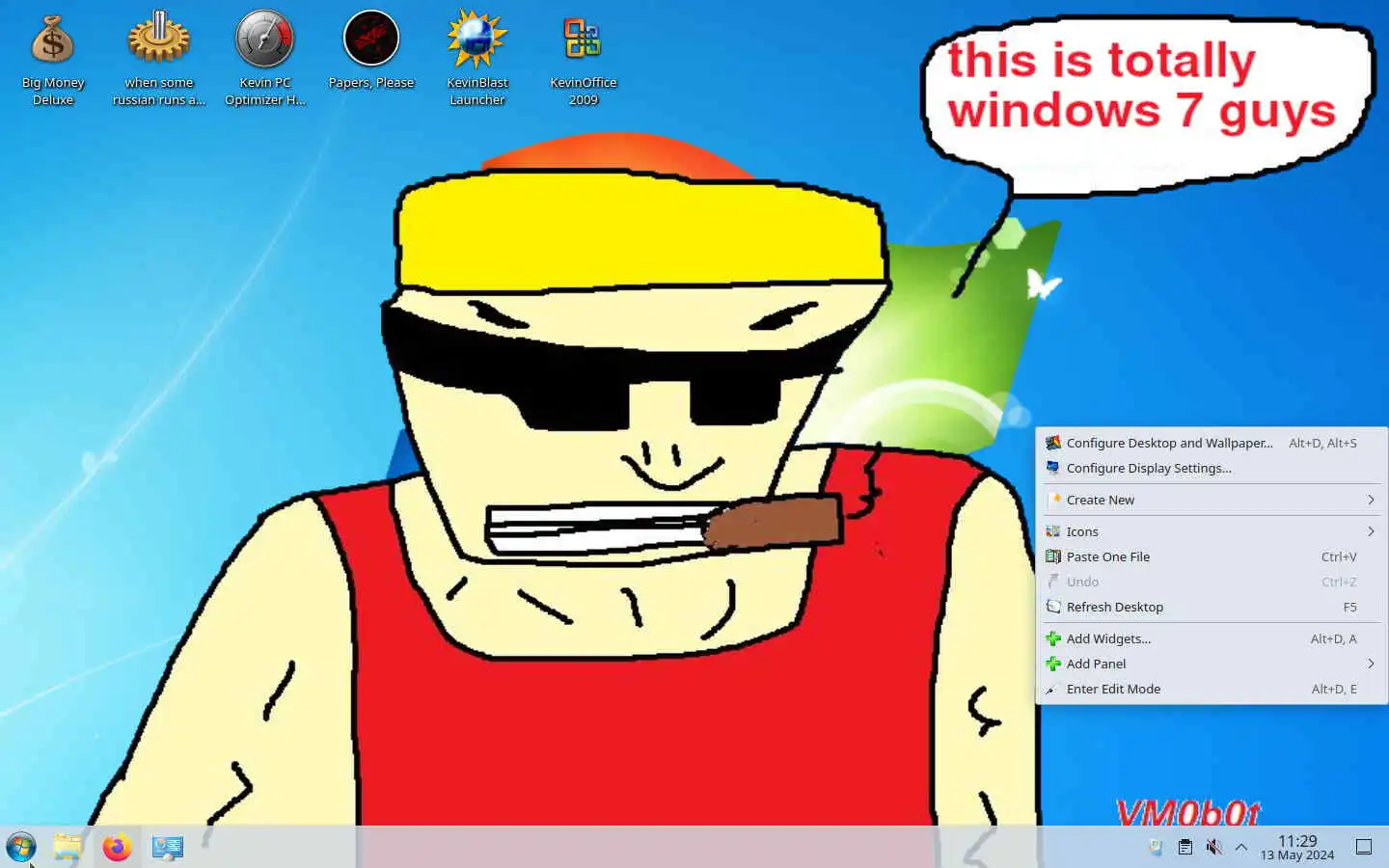Select Refresh Desktop
1389x868 pixels.
(1212, 607)
